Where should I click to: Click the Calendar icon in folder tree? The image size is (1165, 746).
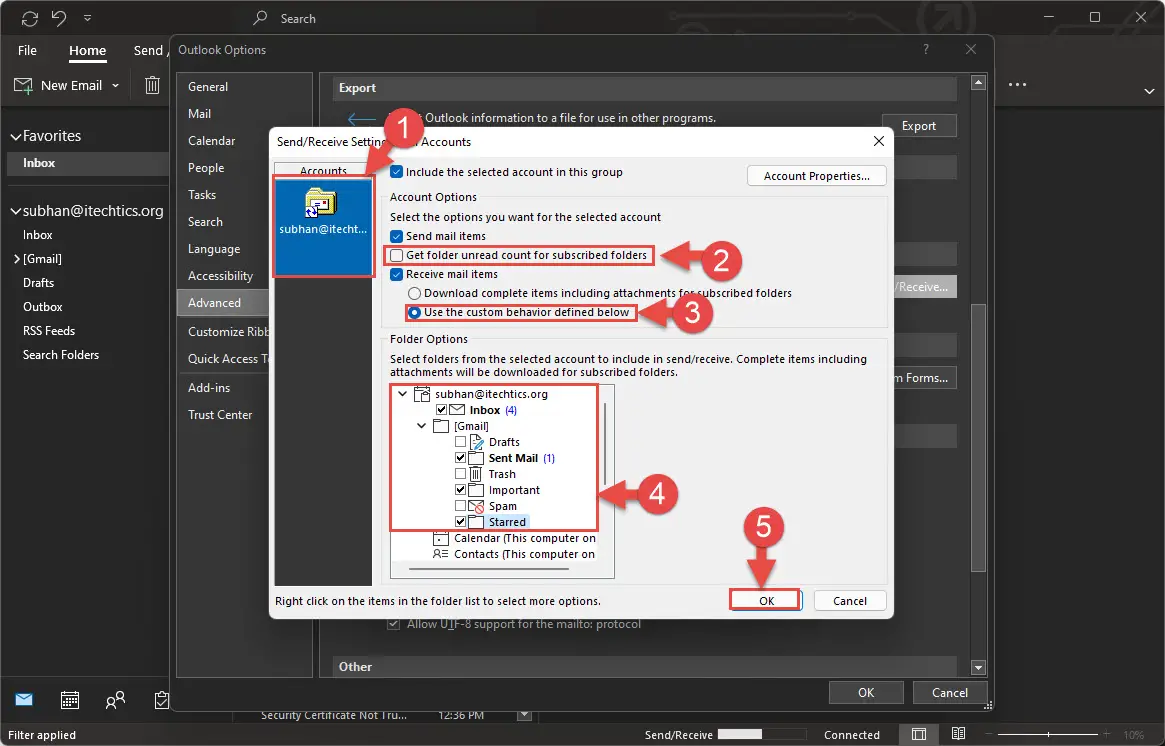441,538
